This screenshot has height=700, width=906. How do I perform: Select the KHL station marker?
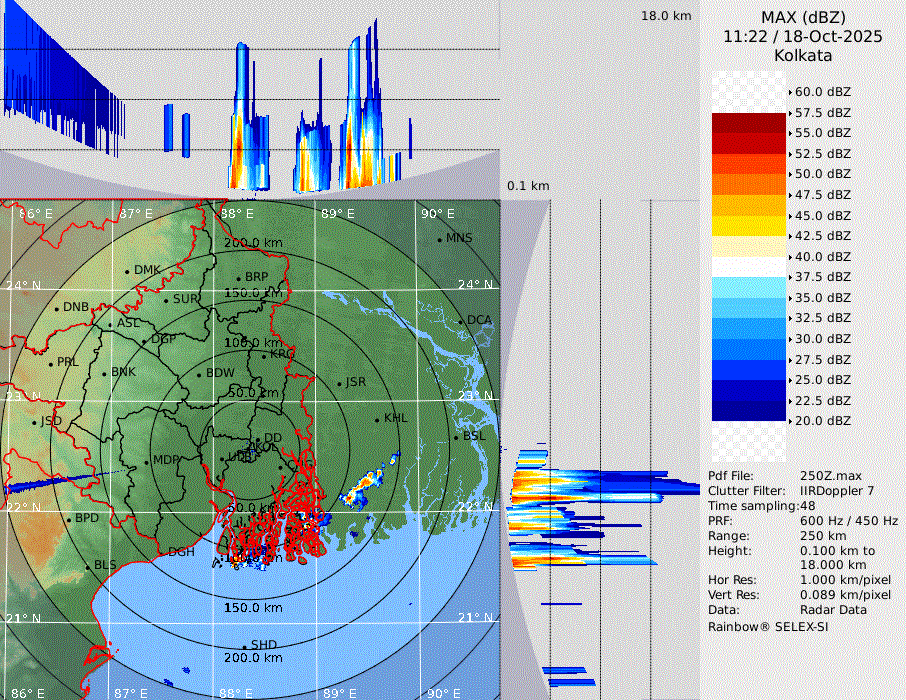click(x=377, y=419)
